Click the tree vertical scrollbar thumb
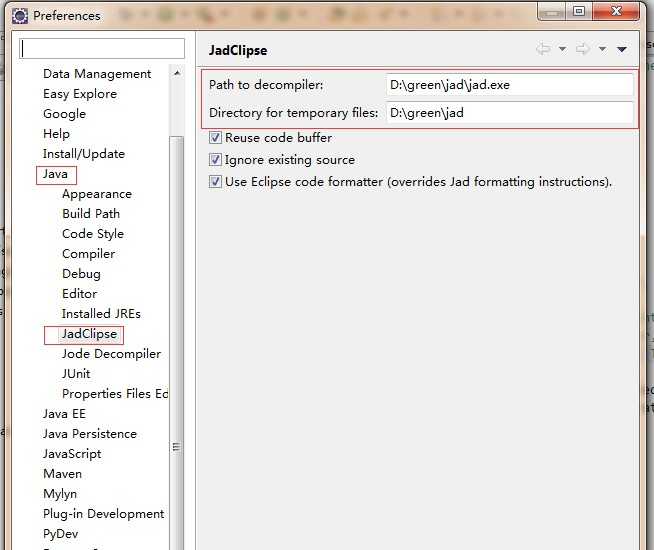 [176, 342]
